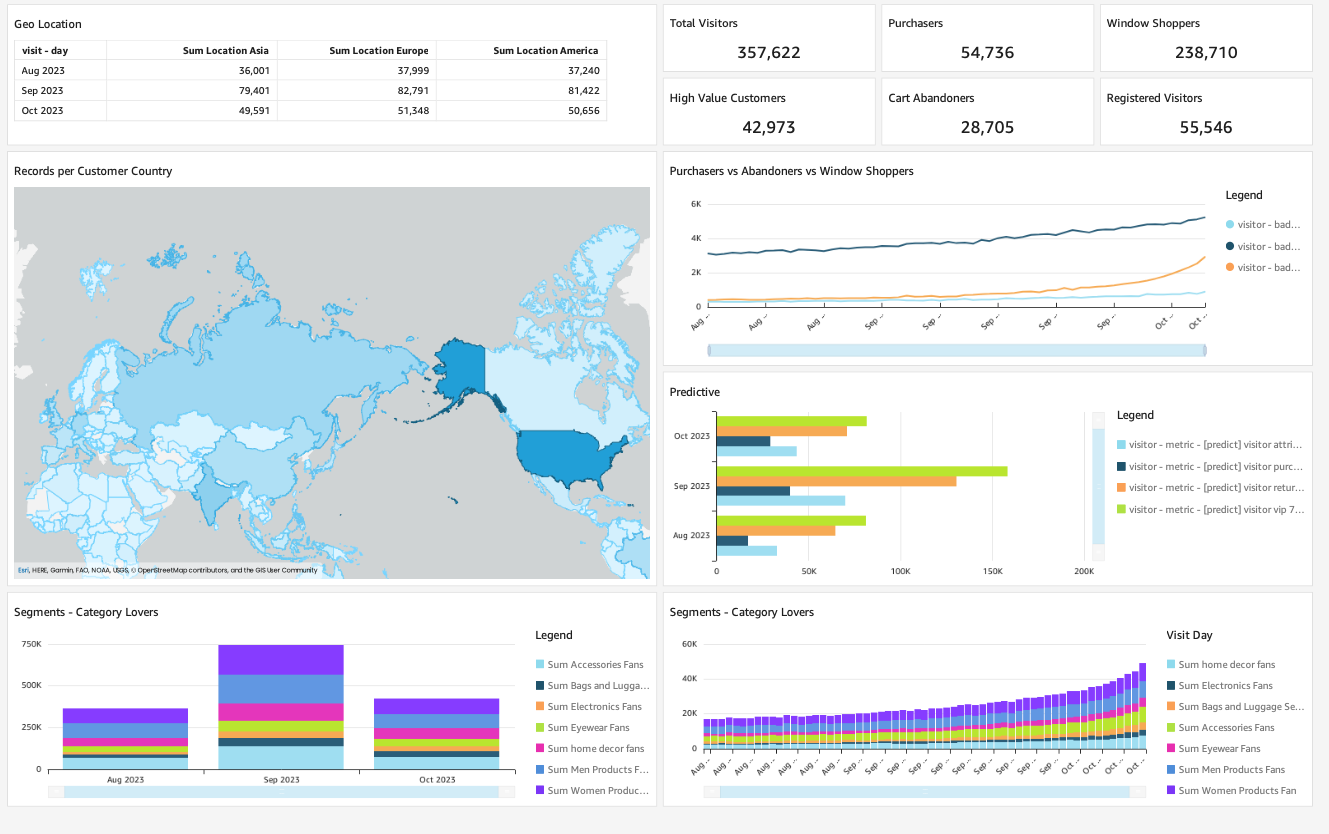
Task: Select the Sum Location Europe column header
Action: click(378, 51)
